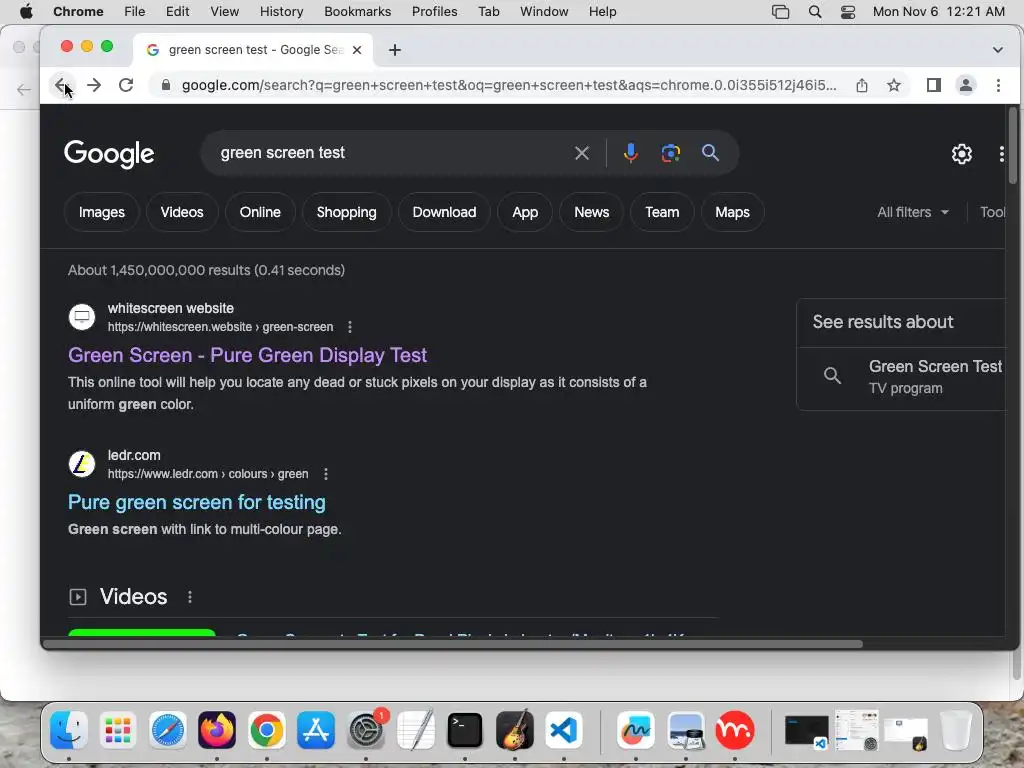
Task: Open Launchpad from the Dock
Action: [118, 730]
